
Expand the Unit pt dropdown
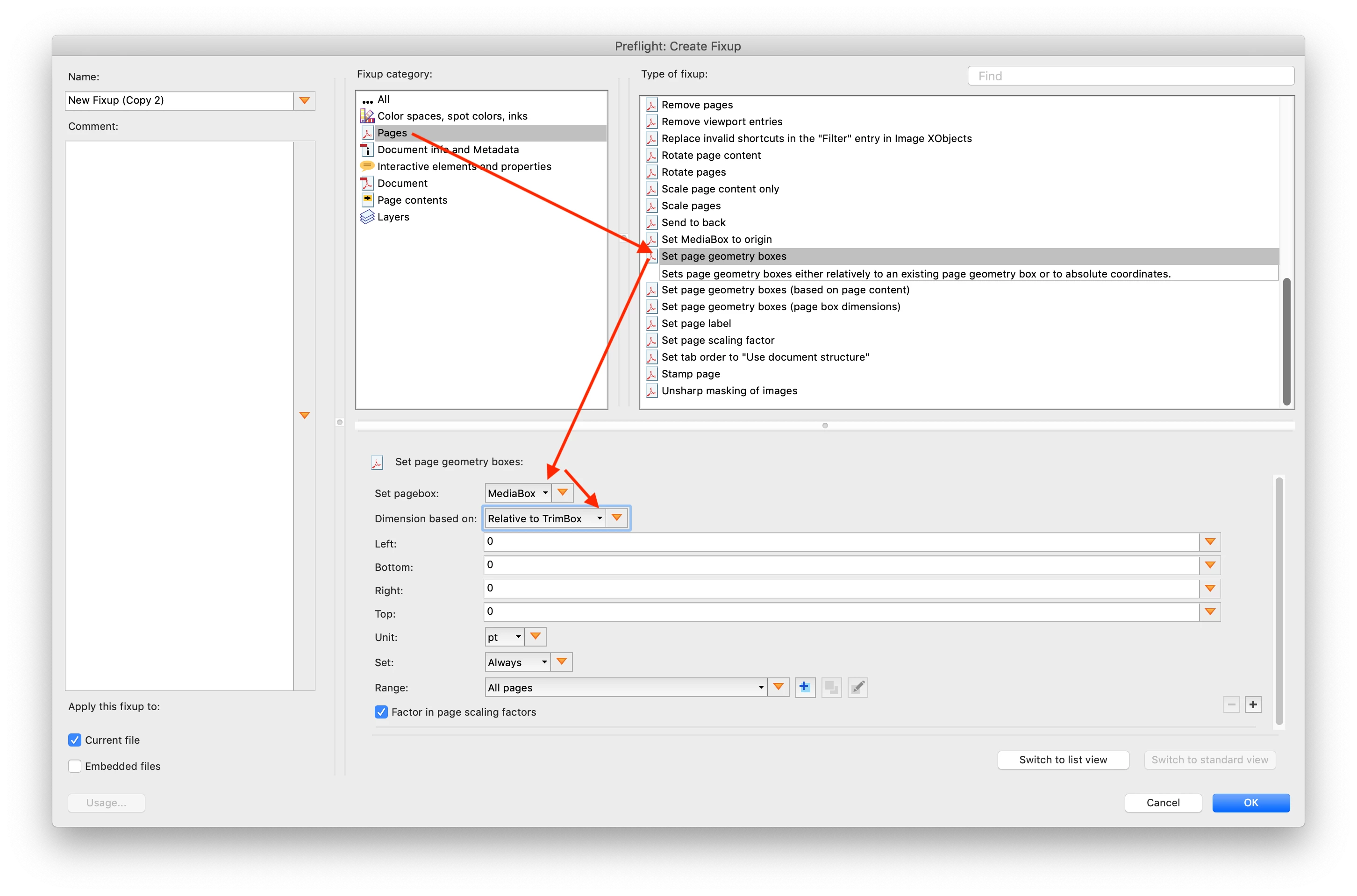[x=504, y=637]
